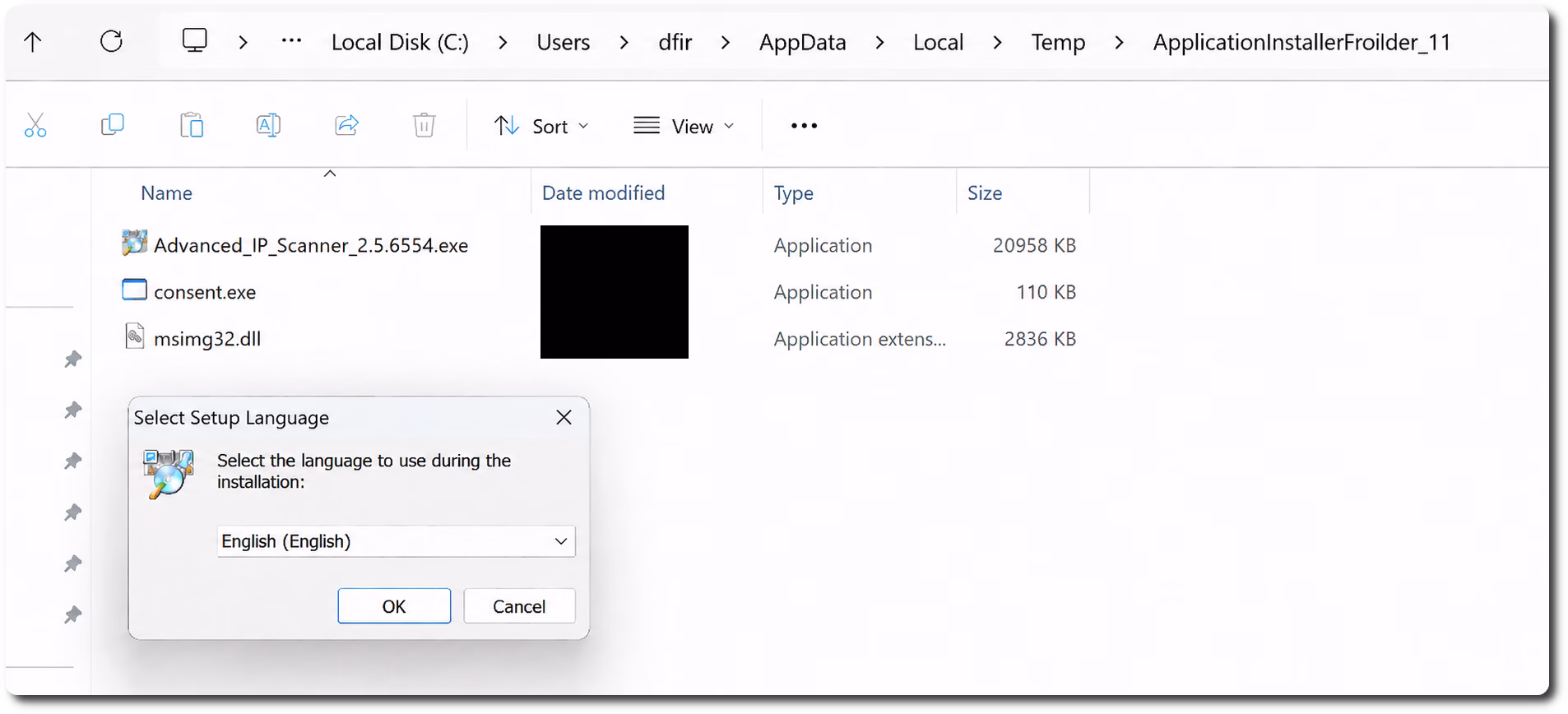Click Cancel in Select Setup Language dialog
Viewport: 1568px width, 714px height.
(x=519, y=606)
